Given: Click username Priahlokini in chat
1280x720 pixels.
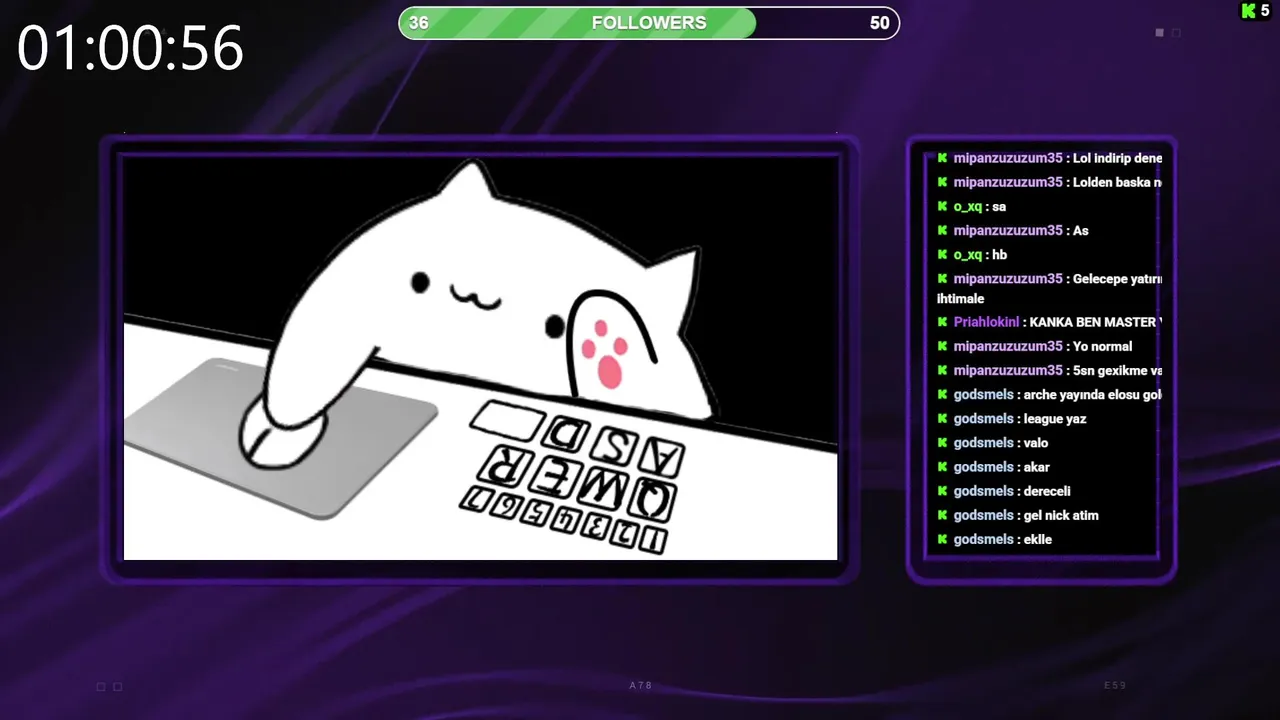Looking at the screenshot, I should [x=986, y=322].
